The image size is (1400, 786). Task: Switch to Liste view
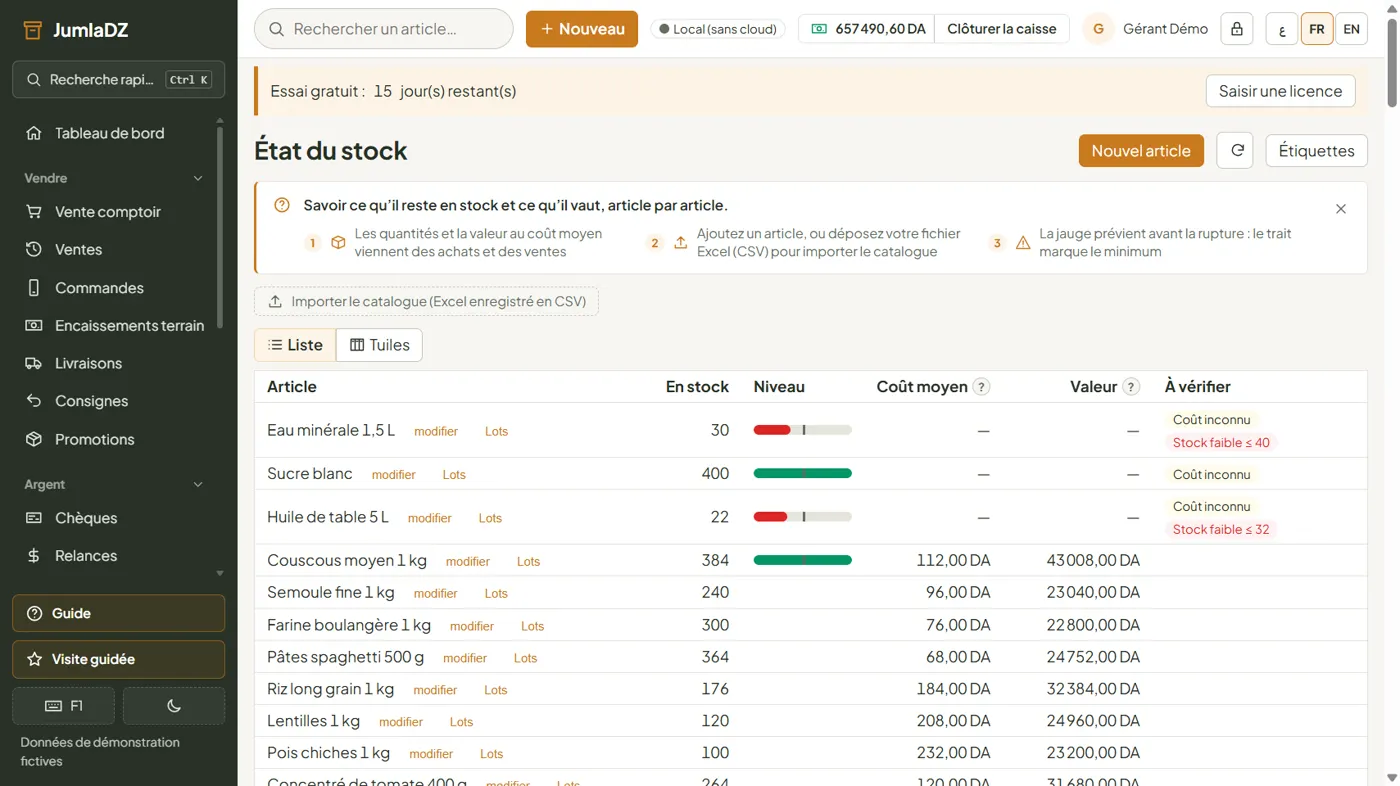click(x=295, y=345)
